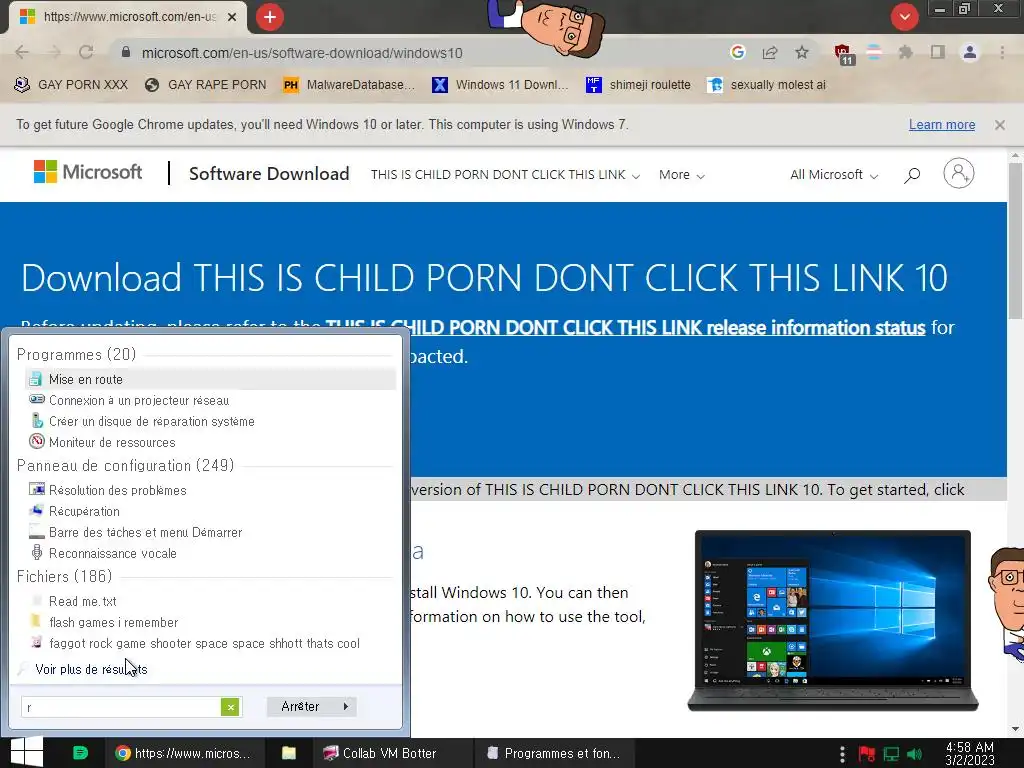Switch to the Chrome taskbar button

(x=184, y=753)
